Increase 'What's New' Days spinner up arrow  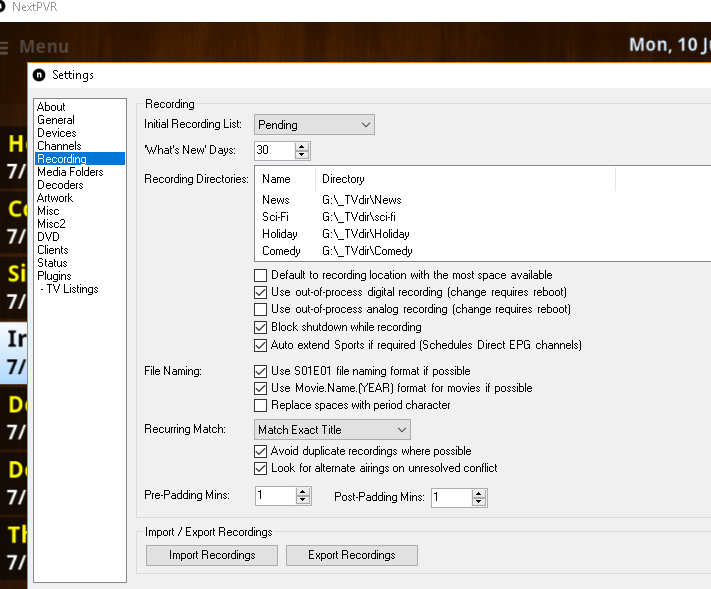(302, 146)
